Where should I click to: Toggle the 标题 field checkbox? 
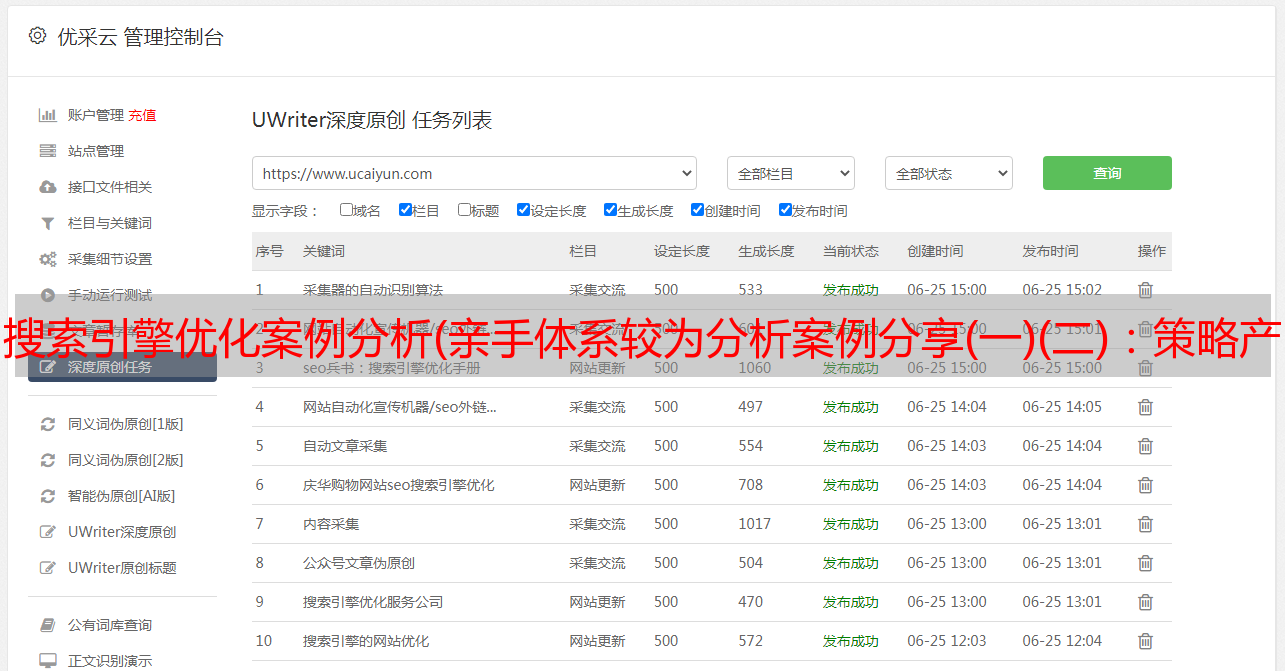(464, 210)
